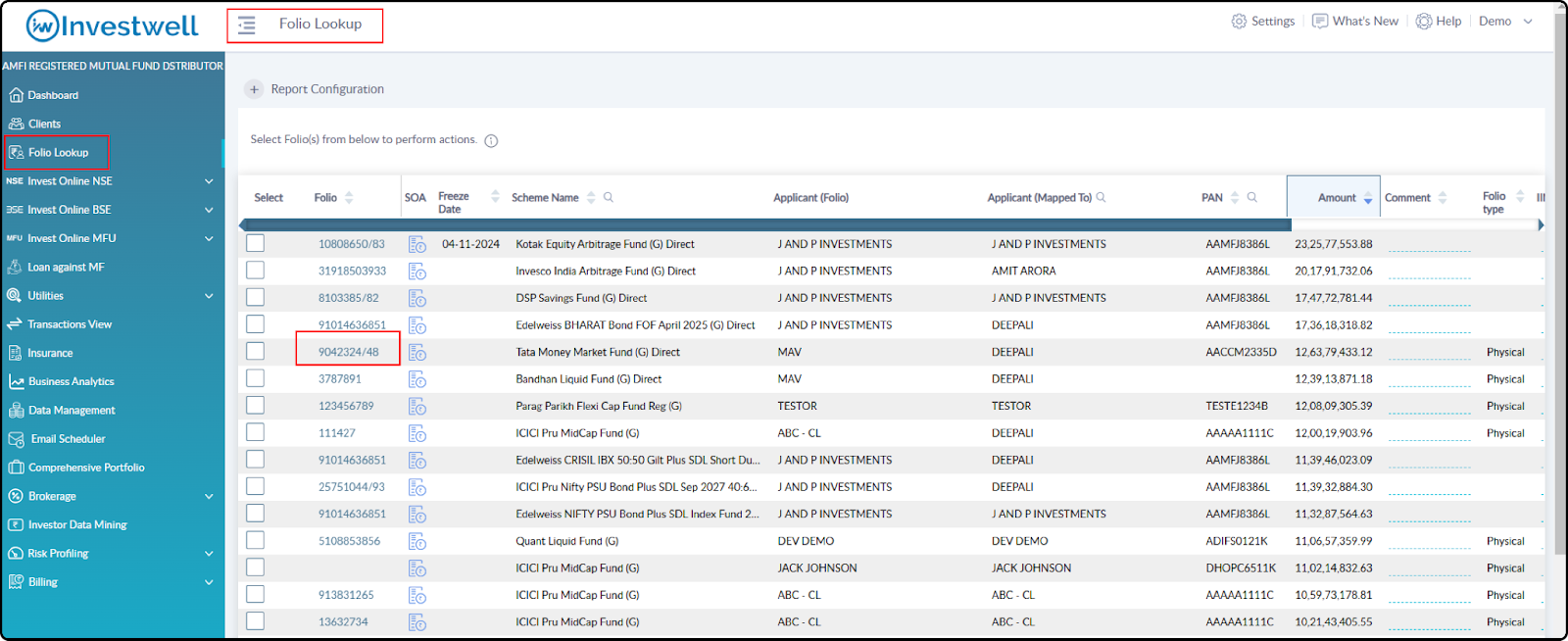The width and height of the screenshot is (1568, 641).
Task: Expand the Brokerage menu
Action: [209, 497]
